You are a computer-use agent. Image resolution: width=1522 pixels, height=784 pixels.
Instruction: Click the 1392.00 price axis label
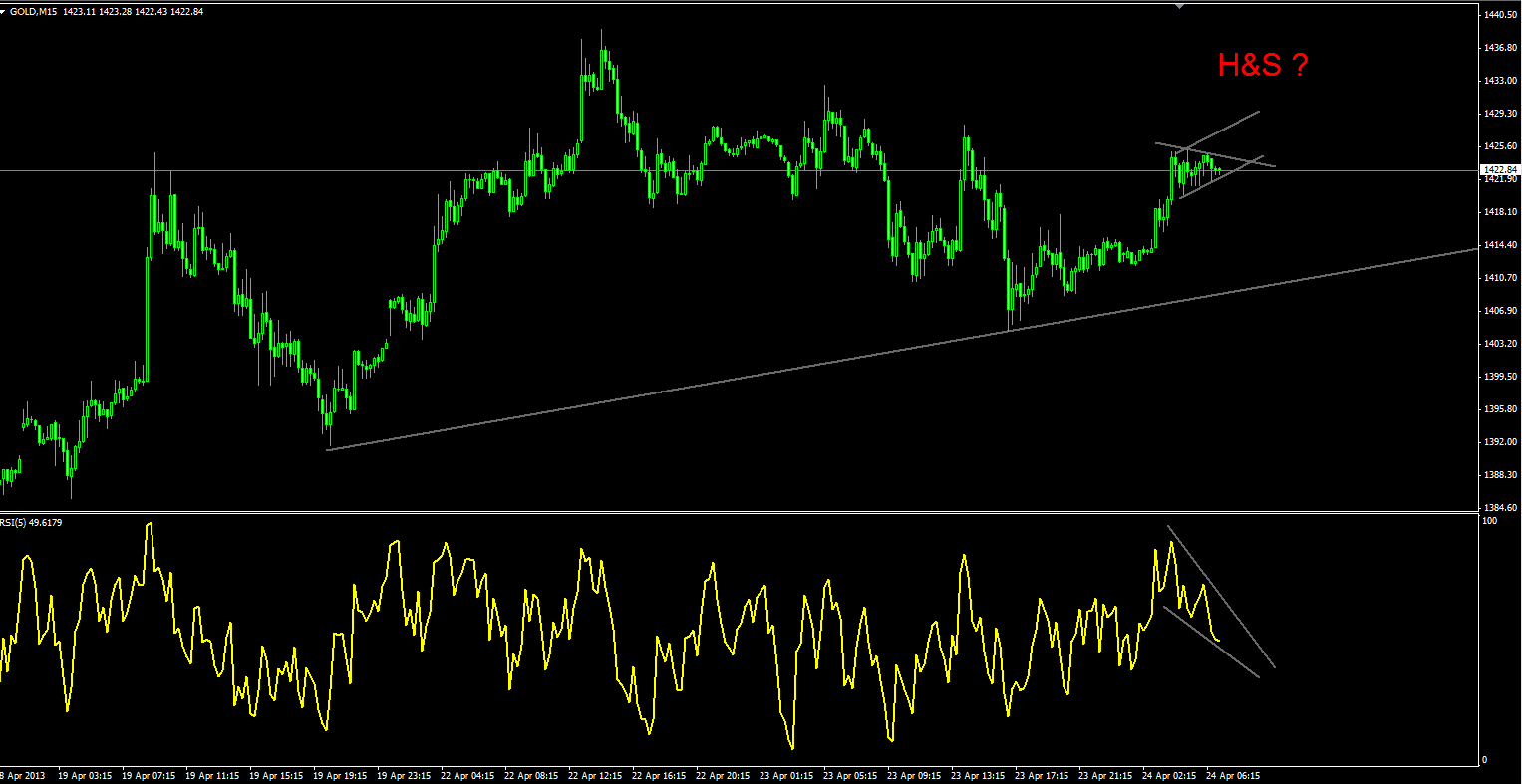[x=1500, y=442]
